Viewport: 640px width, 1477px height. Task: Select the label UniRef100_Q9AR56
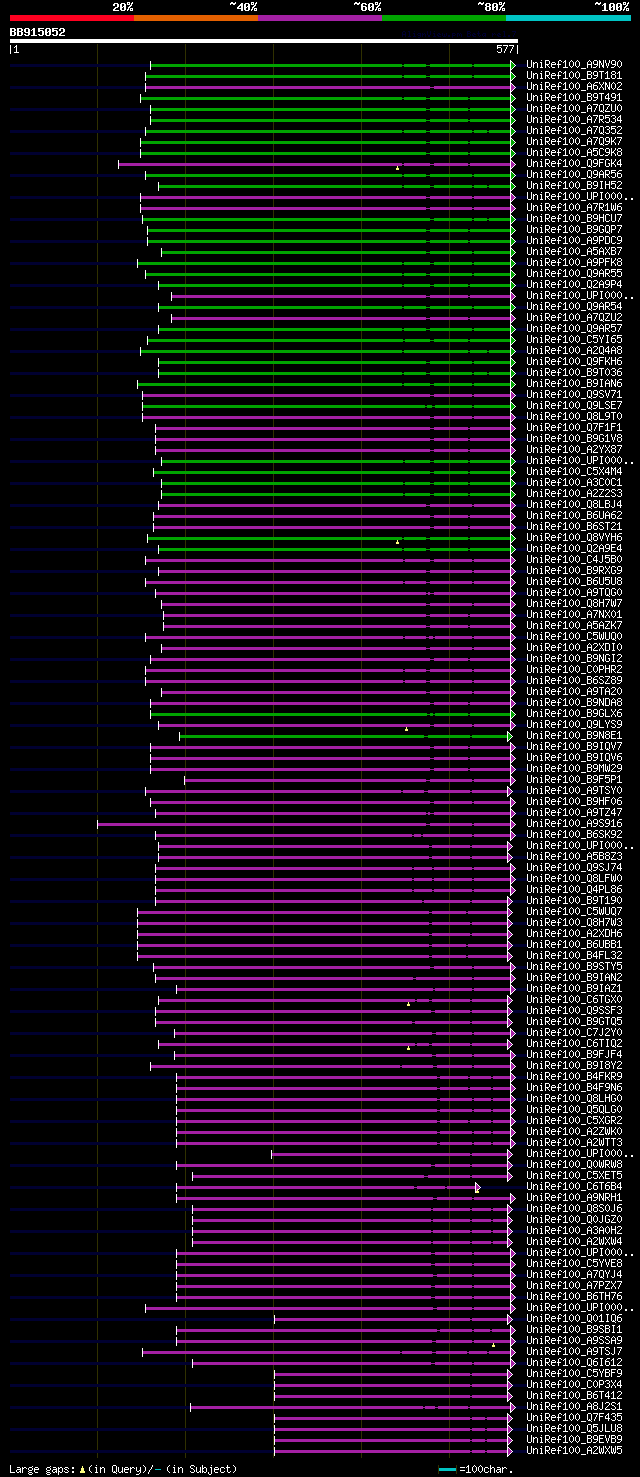[574, 175]
